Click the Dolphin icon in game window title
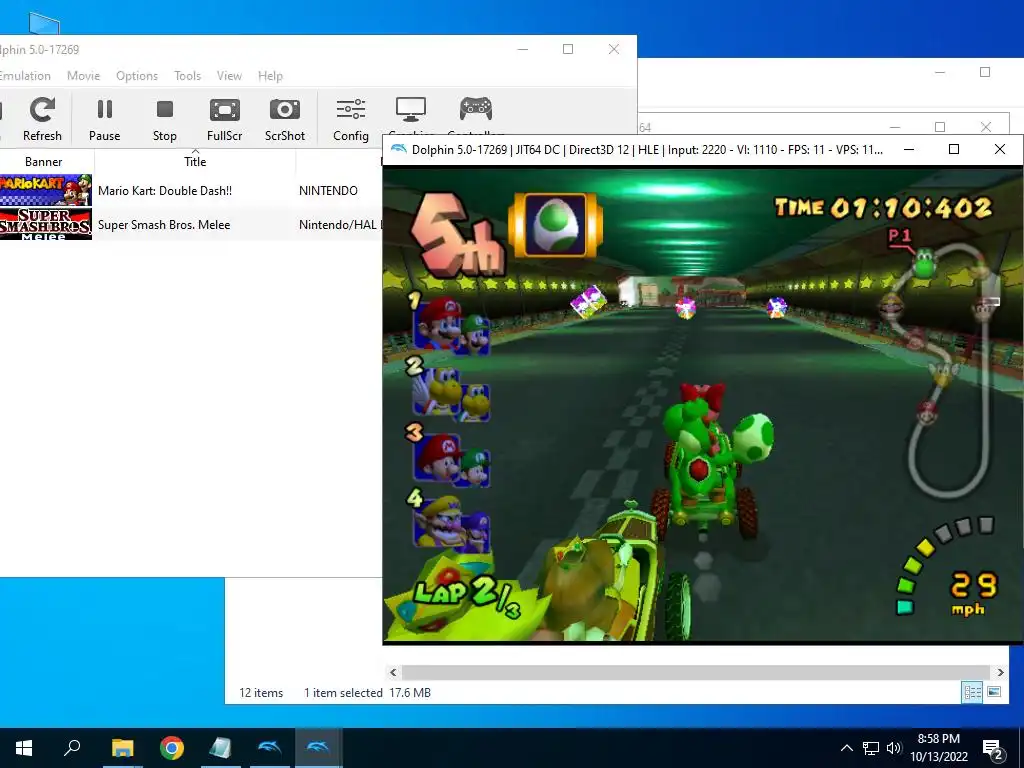 (398, 149)
